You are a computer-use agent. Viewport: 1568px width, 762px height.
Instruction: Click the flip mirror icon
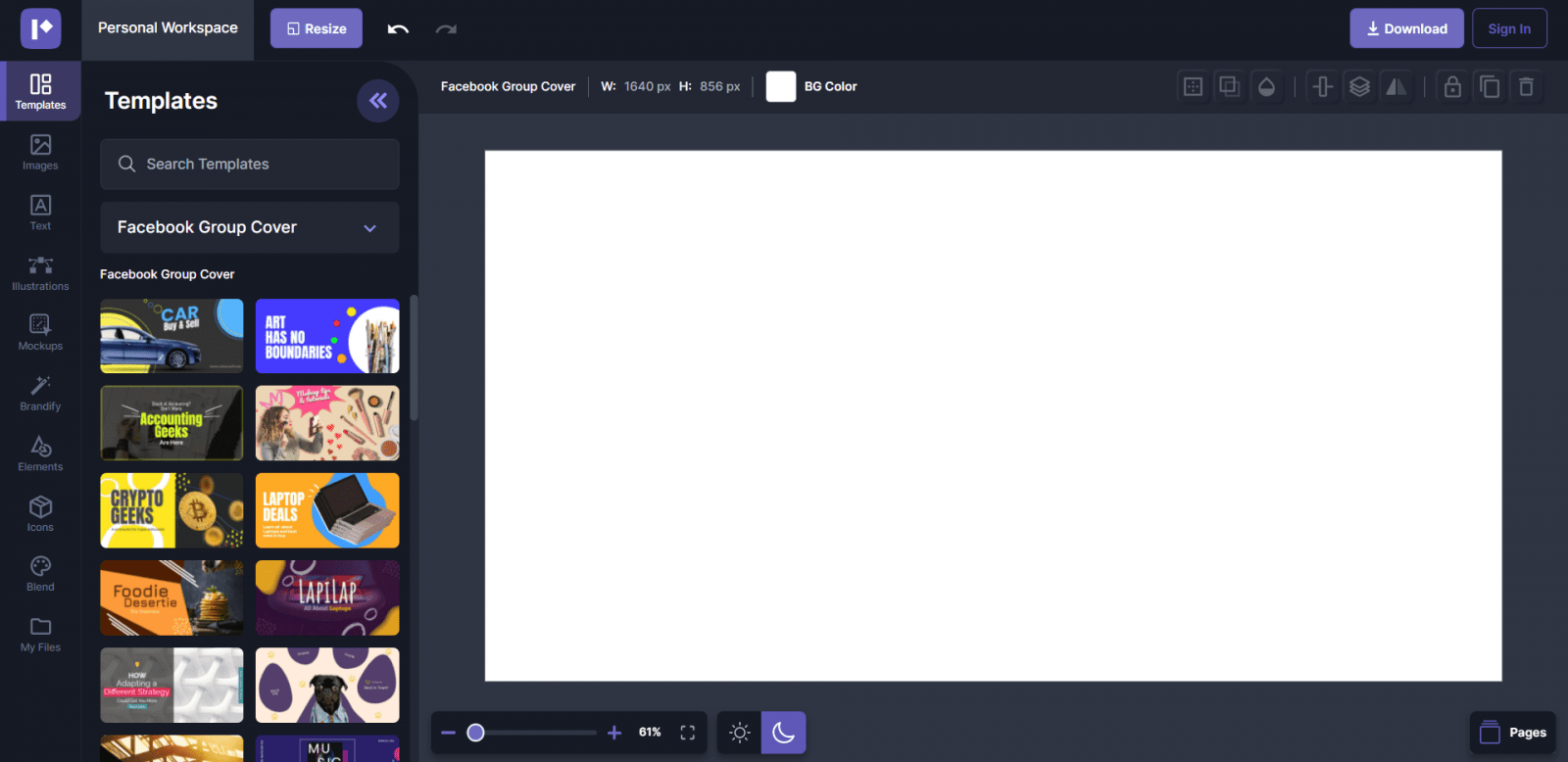pos(1396,87)
